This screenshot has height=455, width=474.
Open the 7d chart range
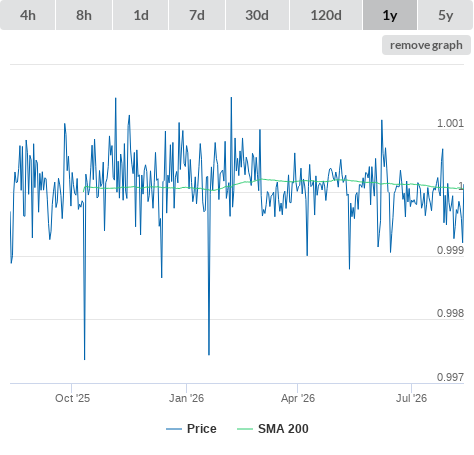(197, 15)
